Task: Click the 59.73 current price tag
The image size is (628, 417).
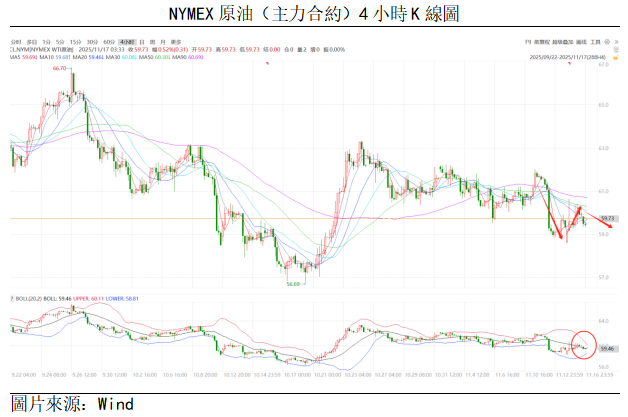Action: coord(607,218)
